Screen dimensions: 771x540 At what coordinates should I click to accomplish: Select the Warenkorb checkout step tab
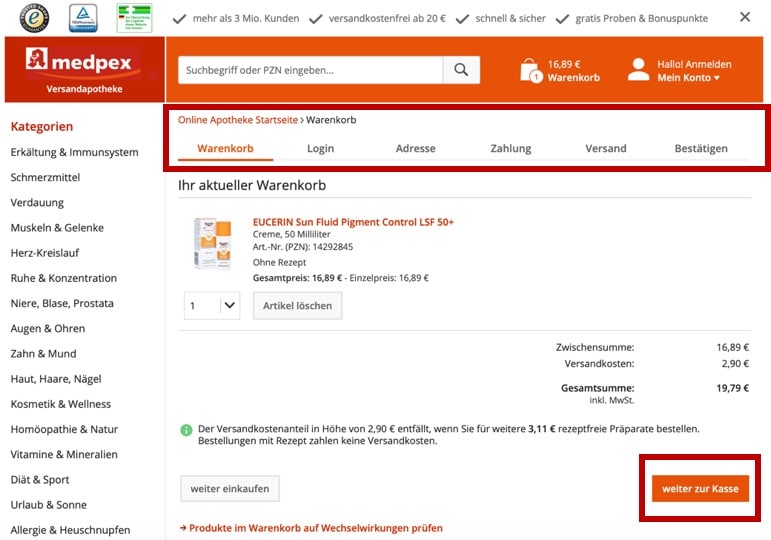[225, 149]
